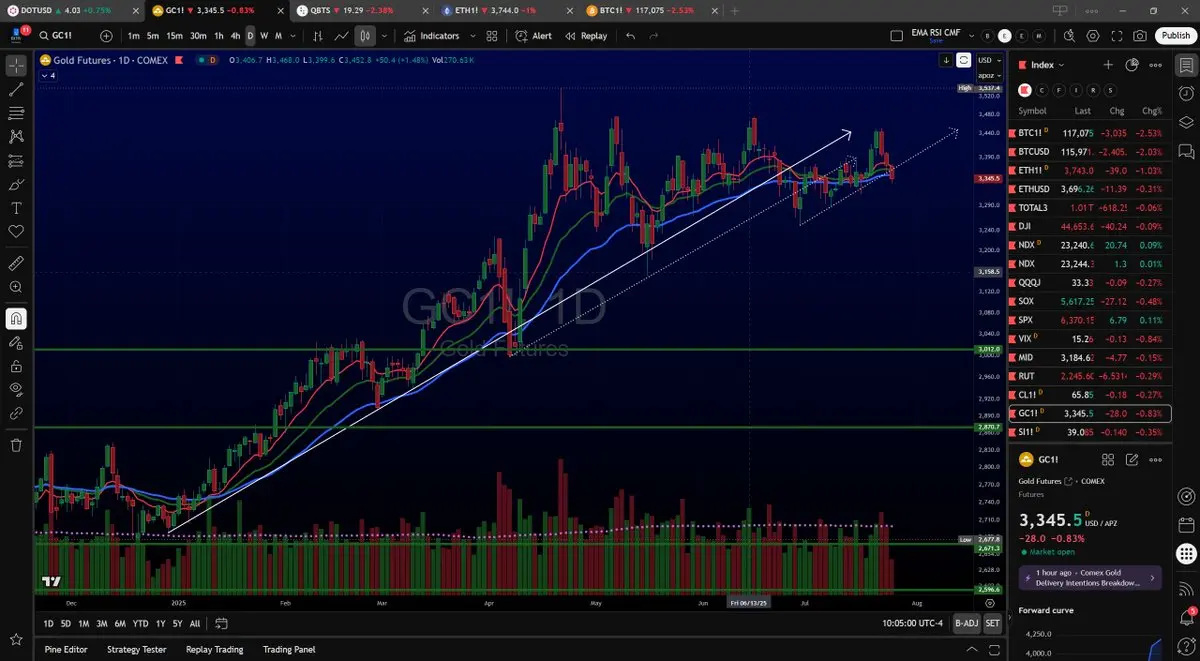Toggle hide all drawings eye icon
Image resolution: width=1200 pixels, height=661 pixels.
16,390
